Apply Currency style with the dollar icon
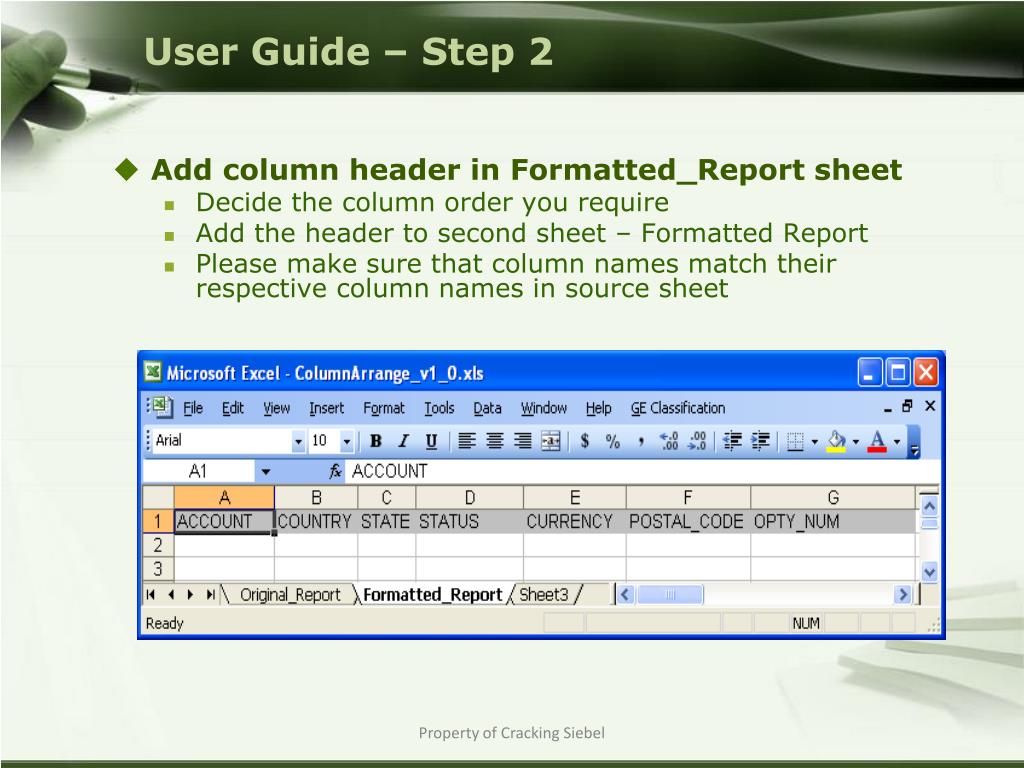1024x768 pixels. coord(584,441)
